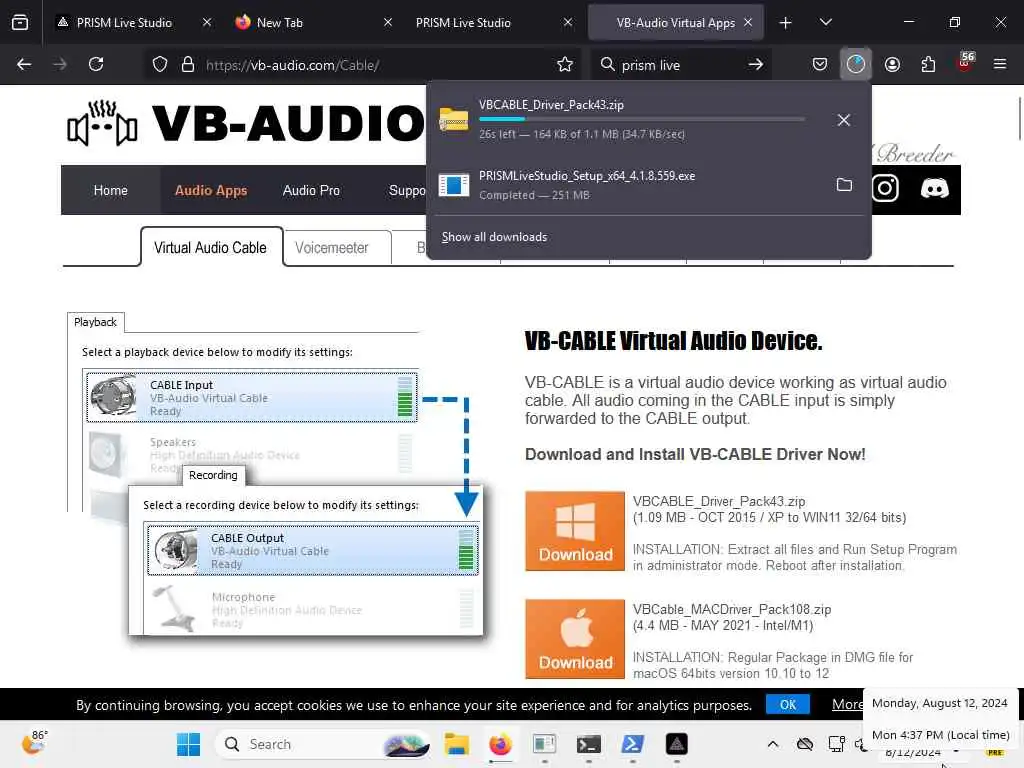Screen dimensions: 1024x768
Task: Accept cookies with the OK button
Action: (788, 705)
